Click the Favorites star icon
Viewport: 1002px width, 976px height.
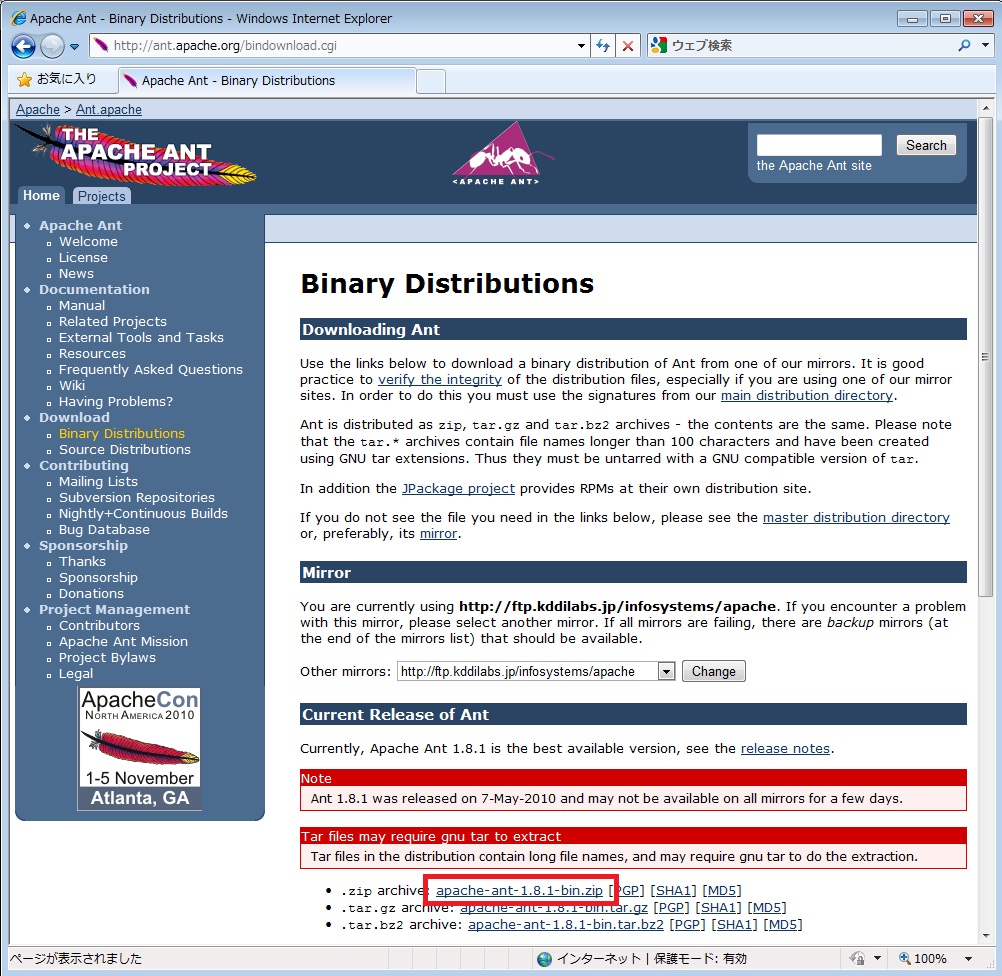24,80
